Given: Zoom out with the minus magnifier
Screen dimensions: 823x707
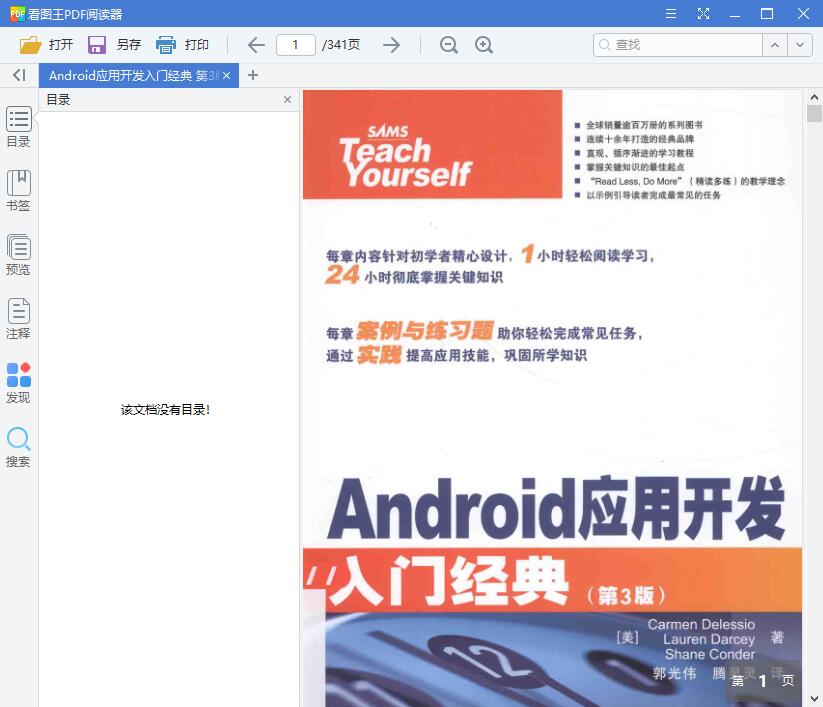Looking at the screenshot, I should coord(449,45).
